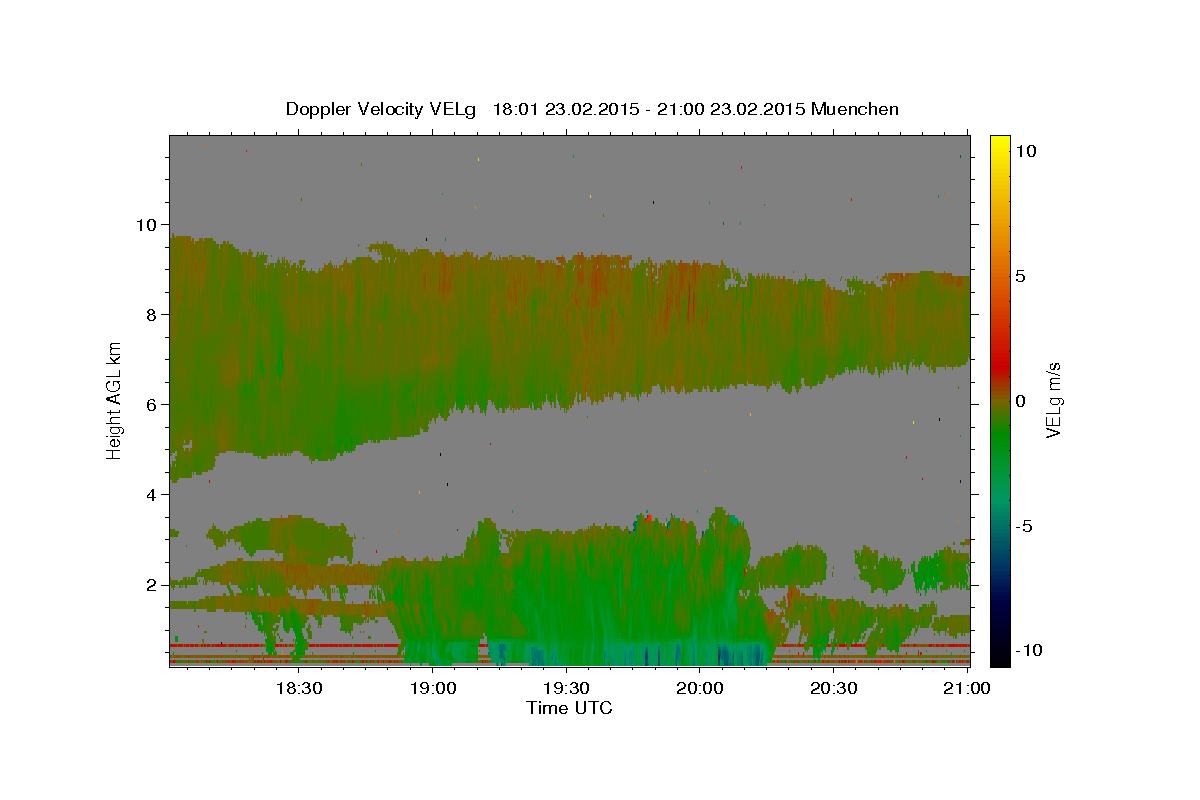Click the 20:30 time tick label
This screenshot has width=1200, height=800.
pos(833,688)
